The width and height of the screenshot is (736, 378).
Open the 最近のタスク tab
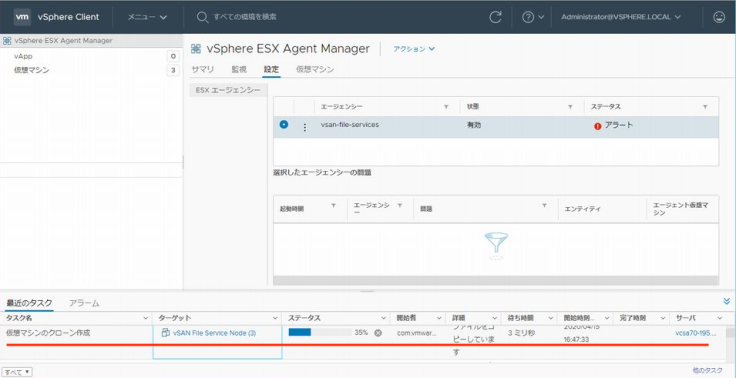(x=29, y=303)
